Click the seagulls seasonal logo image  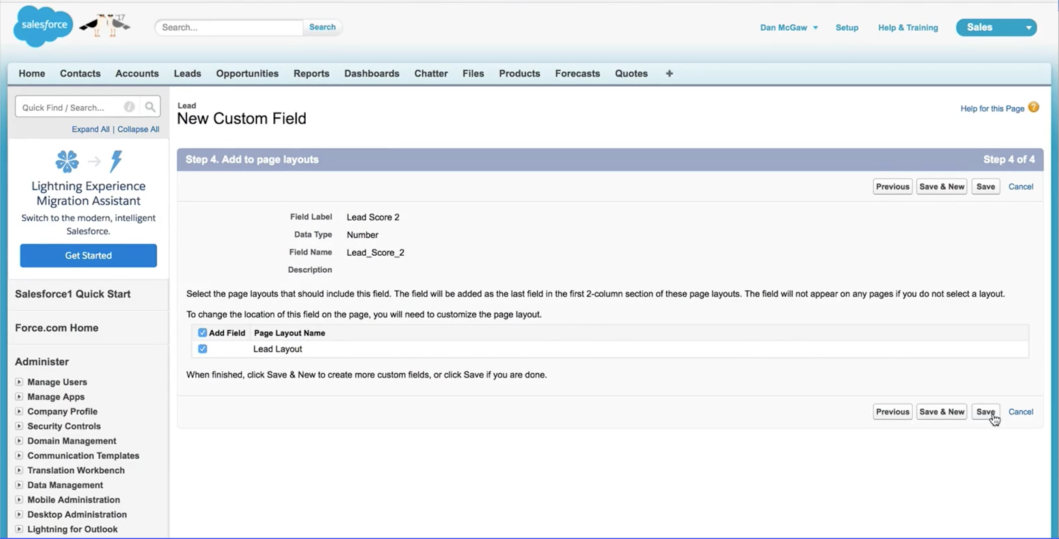pyautogui.click(x=105, y=25)
